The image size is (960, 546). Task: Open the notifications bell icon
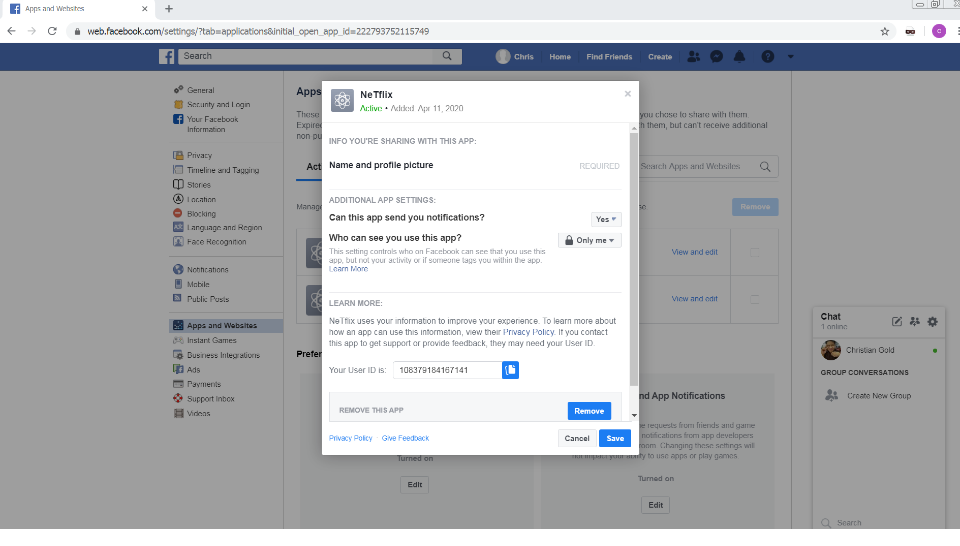coord(740,57)
